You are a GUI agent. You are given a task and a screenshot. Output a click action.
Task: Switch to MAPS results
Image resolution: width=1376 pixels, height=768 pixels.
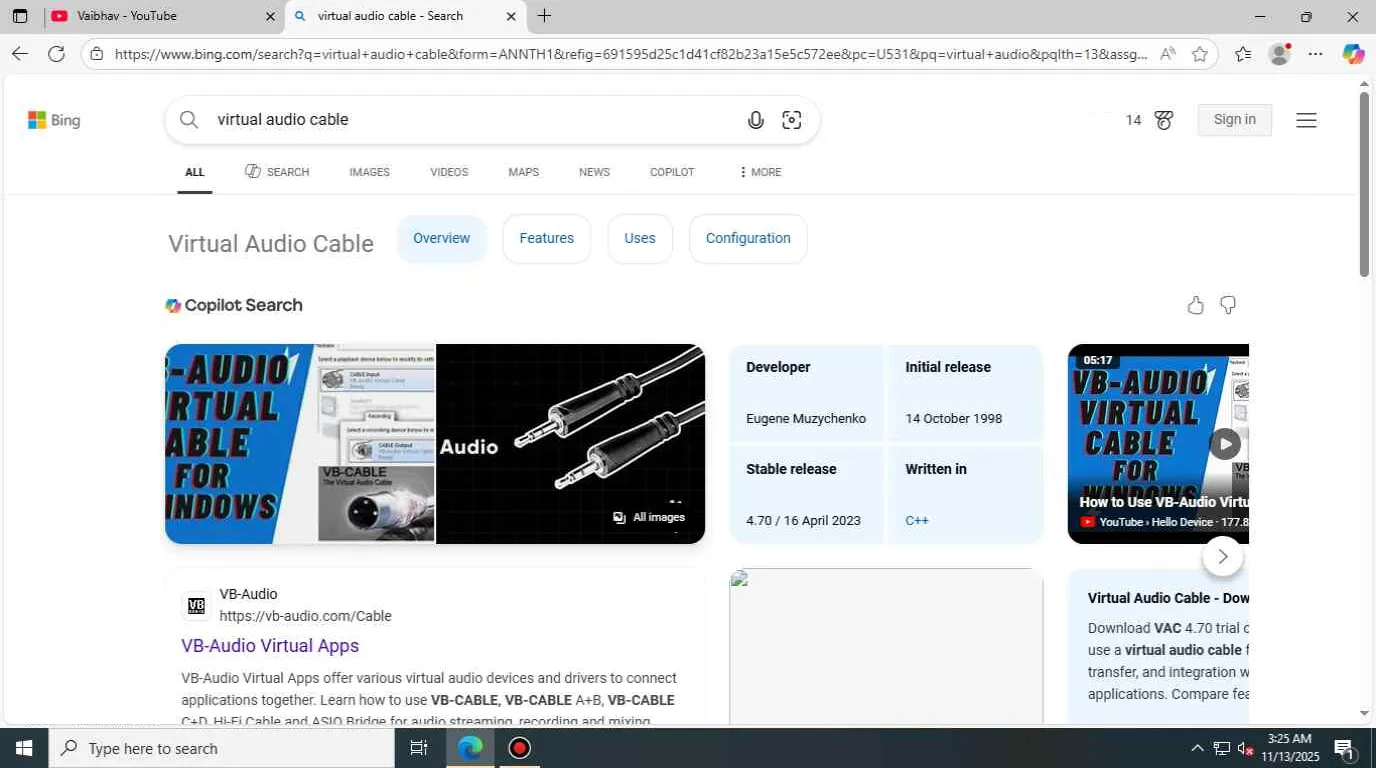[523, 172]
